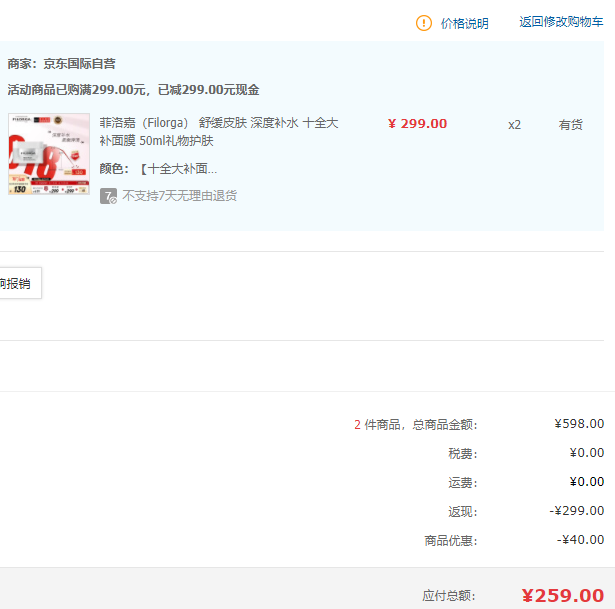The width and height of the screenshot is (615, 609).
Task: Click the color option 【十全大补面...
Action: click(x=178, y=169)
